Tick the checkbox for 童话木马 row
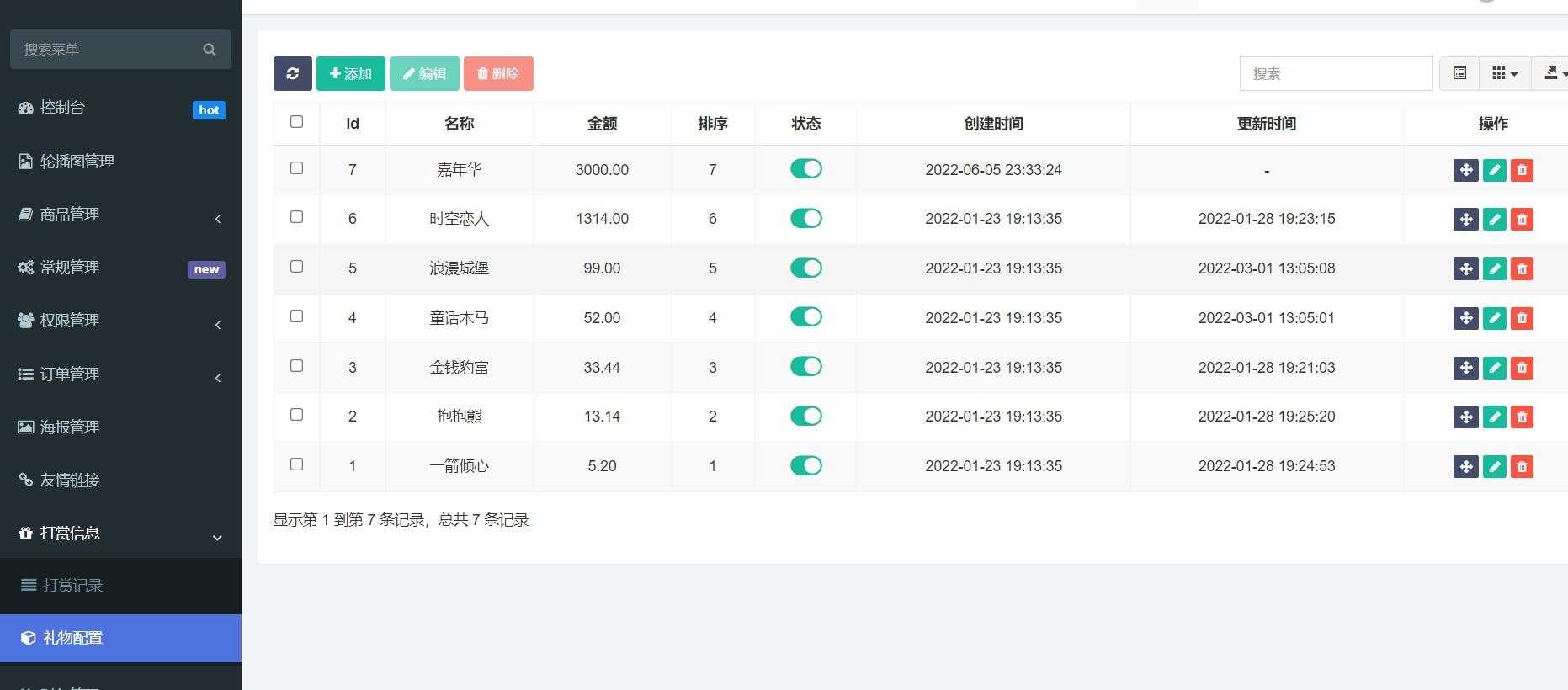 click(296, 316)
